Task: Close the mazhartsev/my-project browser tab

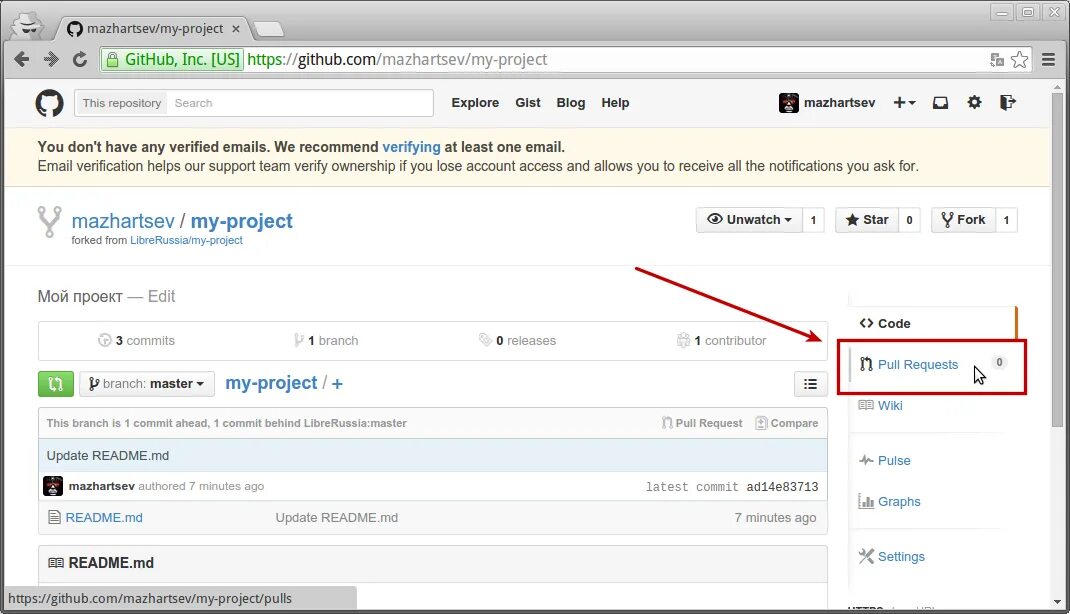Action: (235, 29)
